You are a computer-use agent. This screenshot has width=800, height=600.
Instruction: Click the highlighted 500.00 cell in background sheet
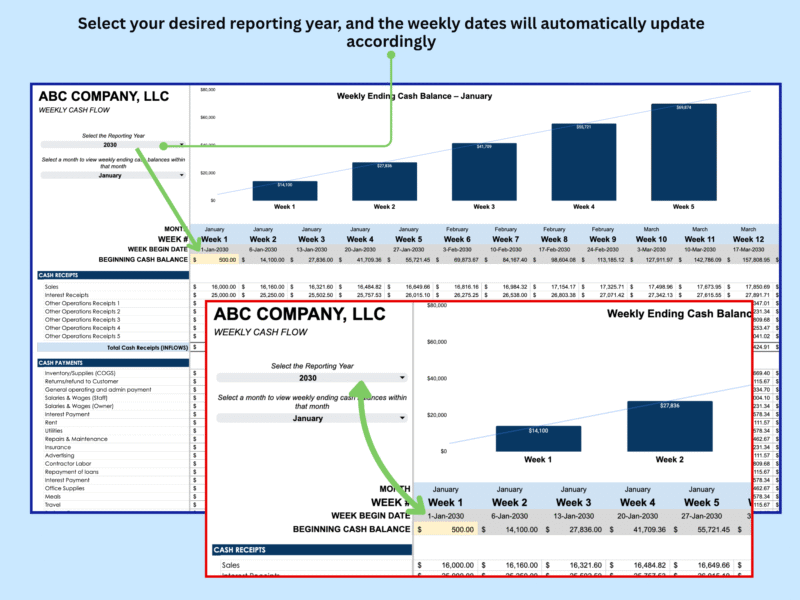click(215, 260)
